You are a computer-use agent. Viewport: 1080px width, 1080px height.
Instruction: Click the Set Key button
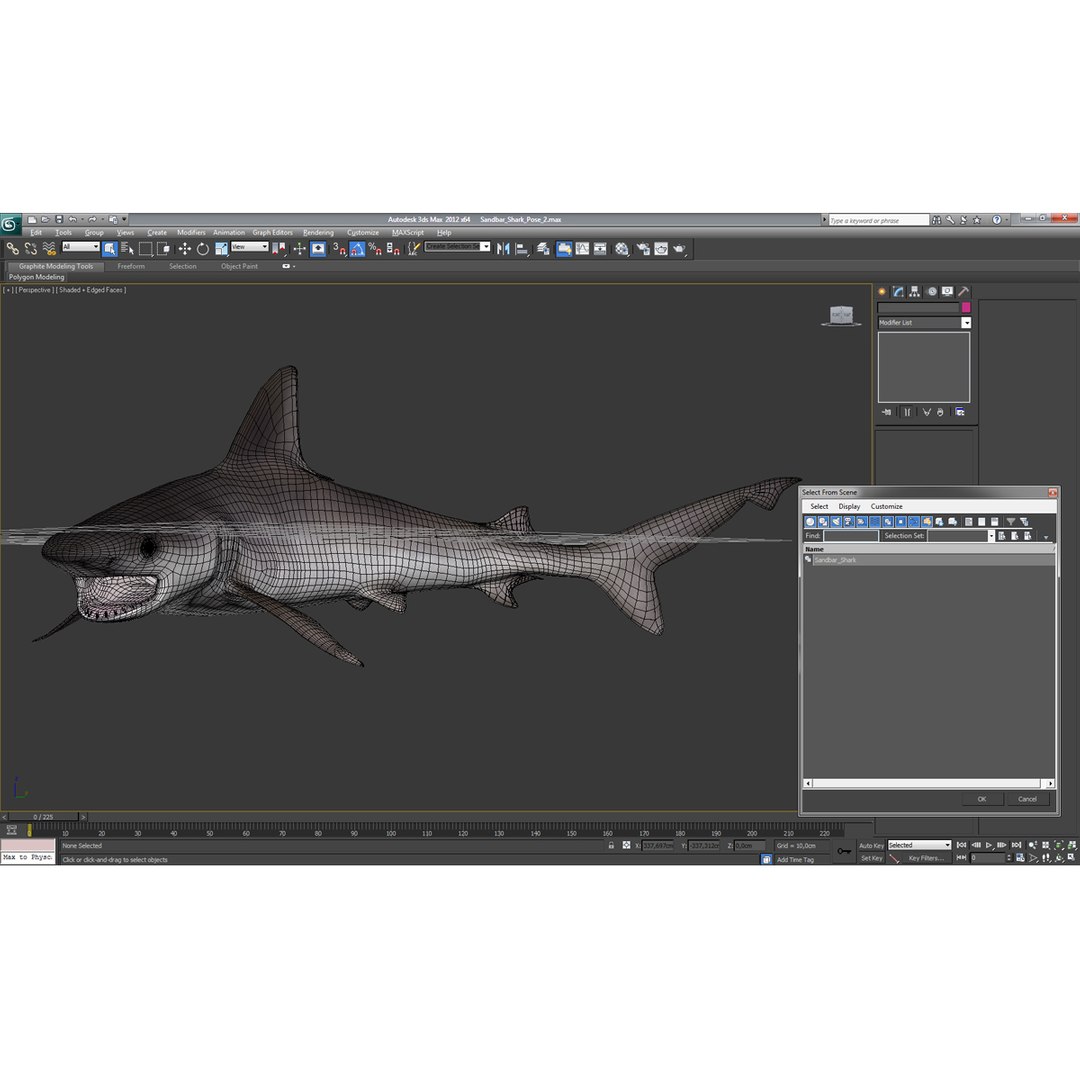871,858
